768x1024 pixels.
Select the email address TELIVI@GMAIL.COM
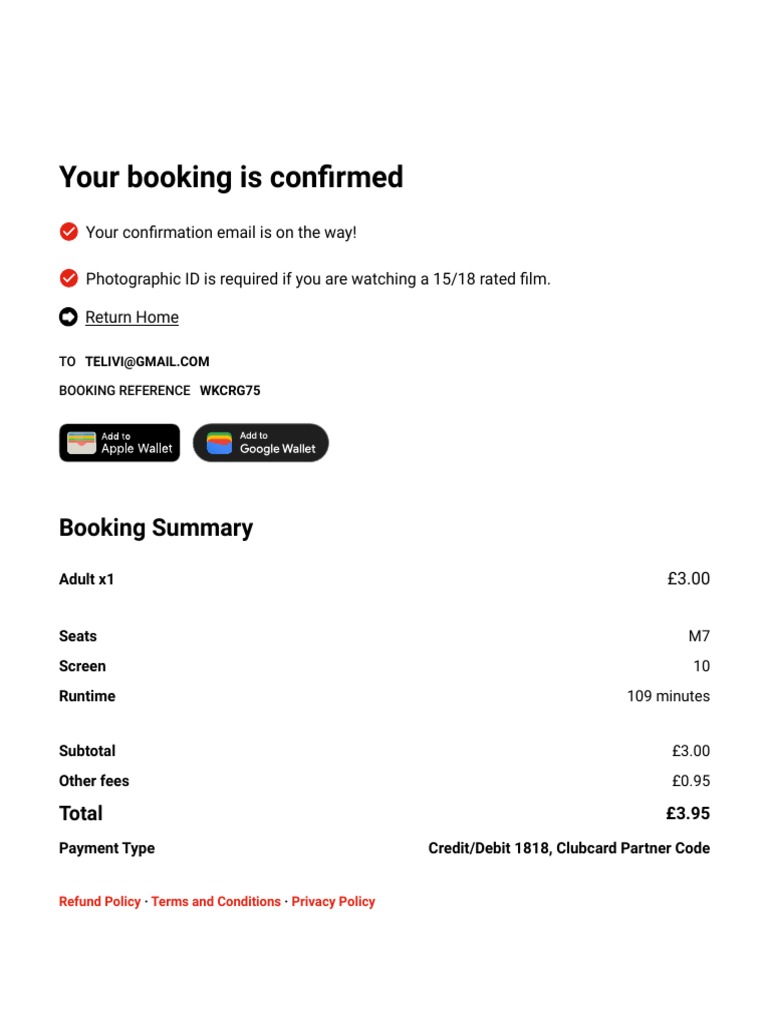pyautogui.click(x=147, y=361)
